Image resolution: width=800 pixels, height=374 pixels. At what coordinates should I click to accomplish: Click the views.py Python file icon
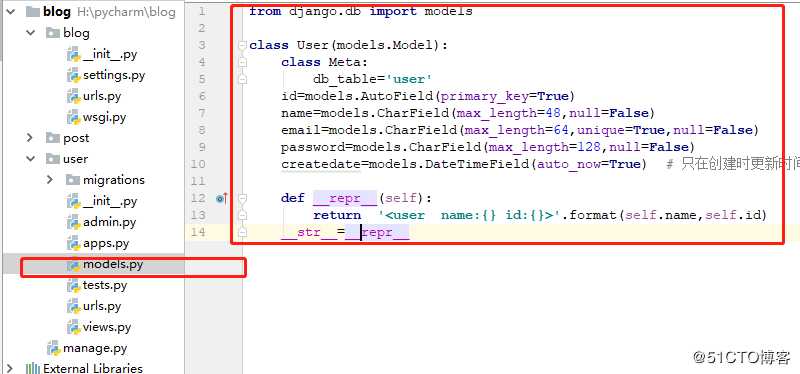point(74,327)
